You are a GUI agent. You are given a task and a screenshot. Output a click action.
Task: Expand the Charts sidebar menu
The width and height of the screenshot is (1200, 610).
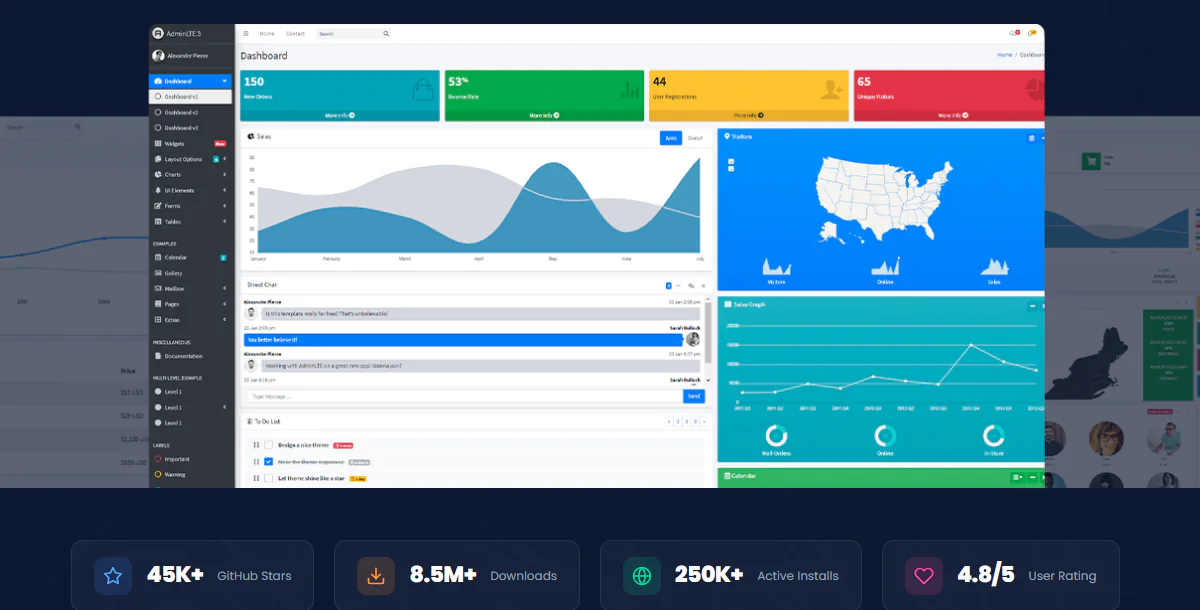coord(190,175)
